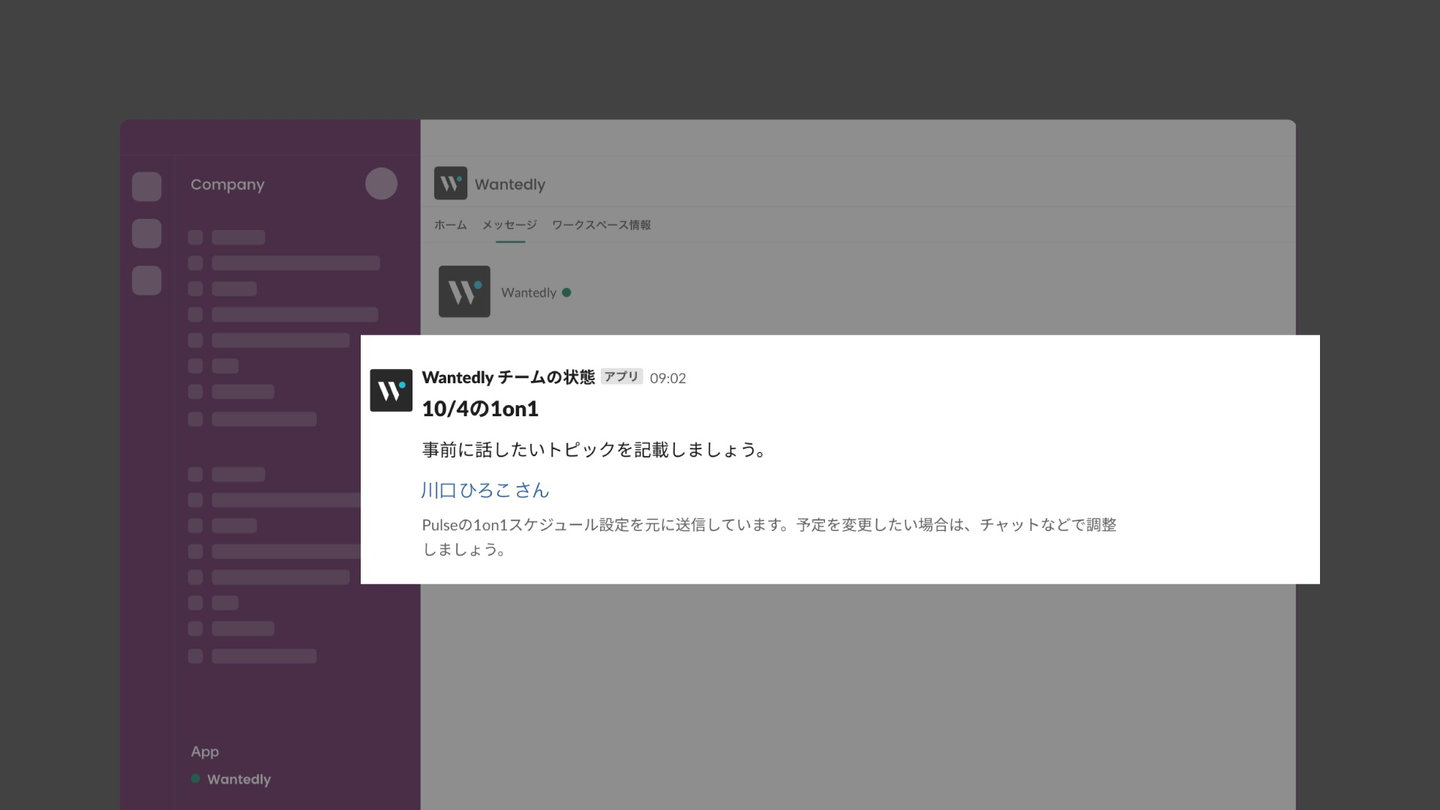Click the sender name Wantedly チームの状態
The width and height of the screenshot is (1440, 810).
pyautogui.click(x=508, y=377)
